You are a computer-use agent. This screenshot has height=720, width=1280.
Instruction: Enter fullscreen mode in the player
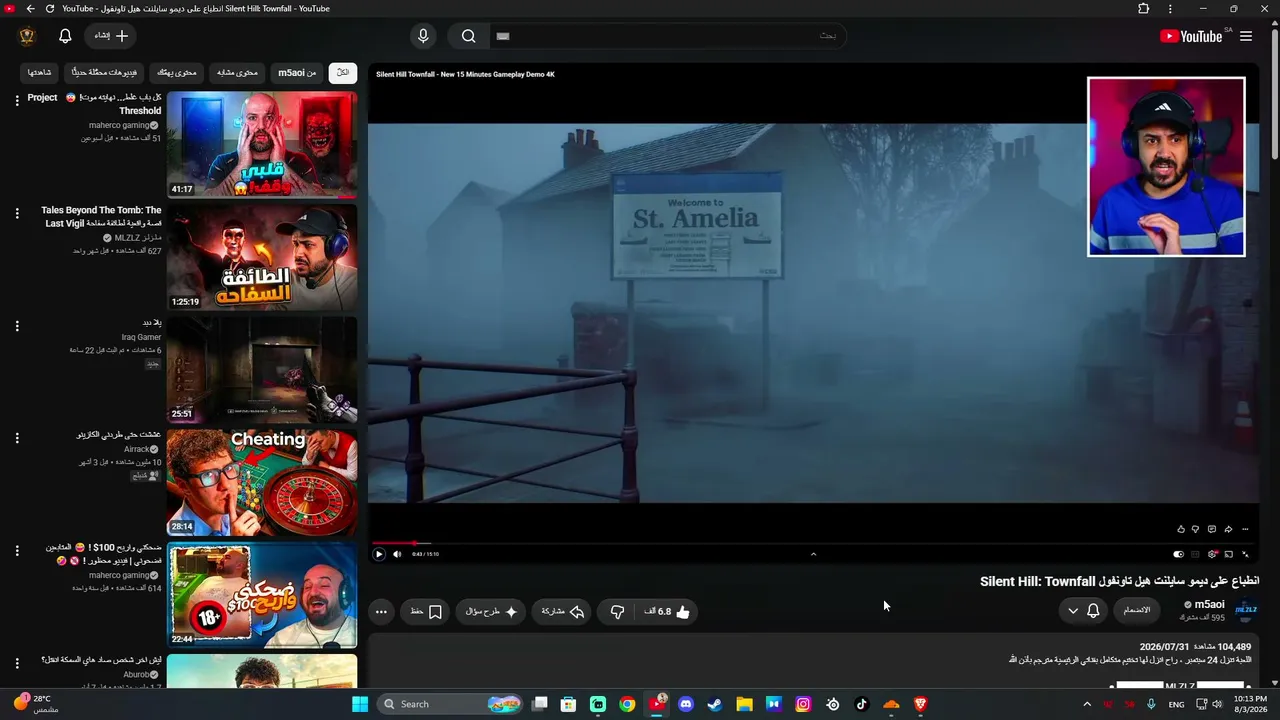coord(1245,554)
